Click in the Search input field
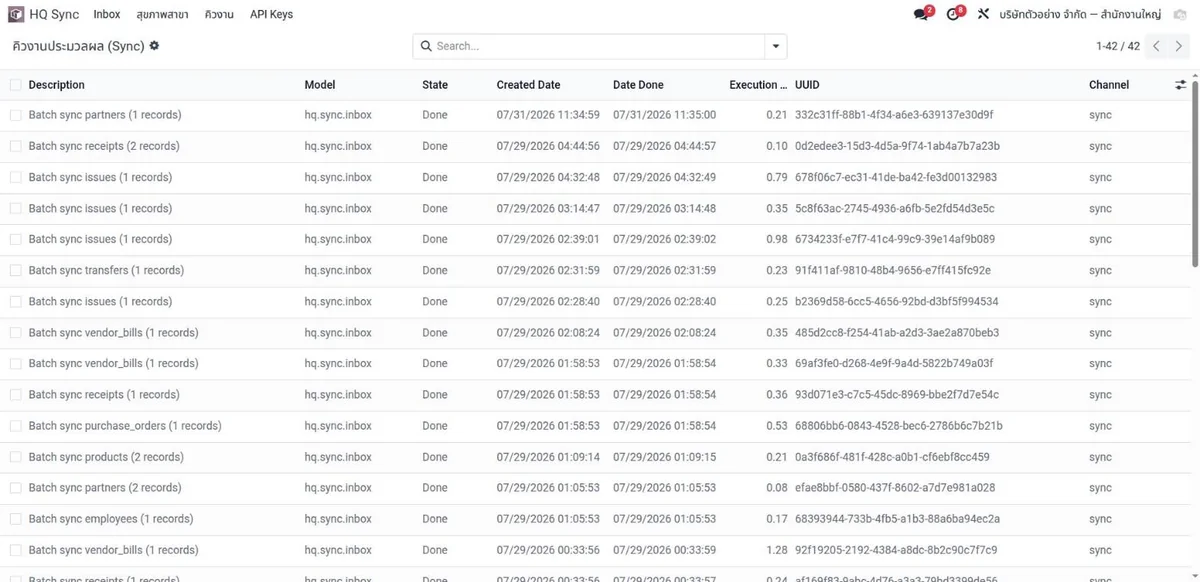The width and height of the screenshot is (1200, 582). point(598,46)
